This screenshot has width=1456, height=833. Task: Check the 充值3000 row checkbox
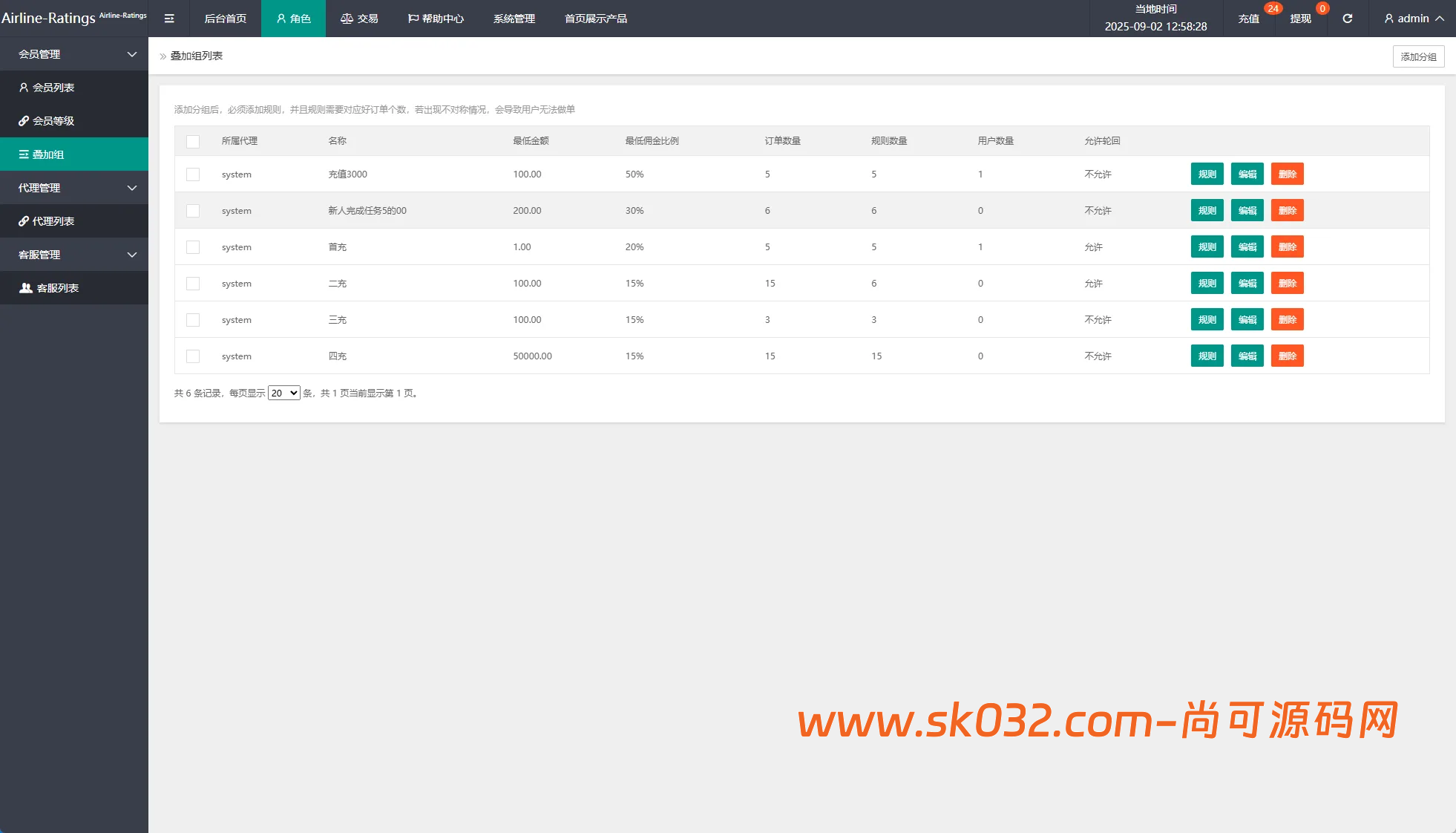[193, 174]
